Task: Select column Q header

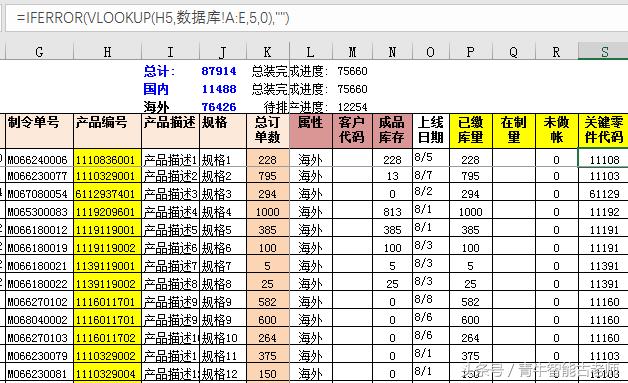Action: pos(513,52)
